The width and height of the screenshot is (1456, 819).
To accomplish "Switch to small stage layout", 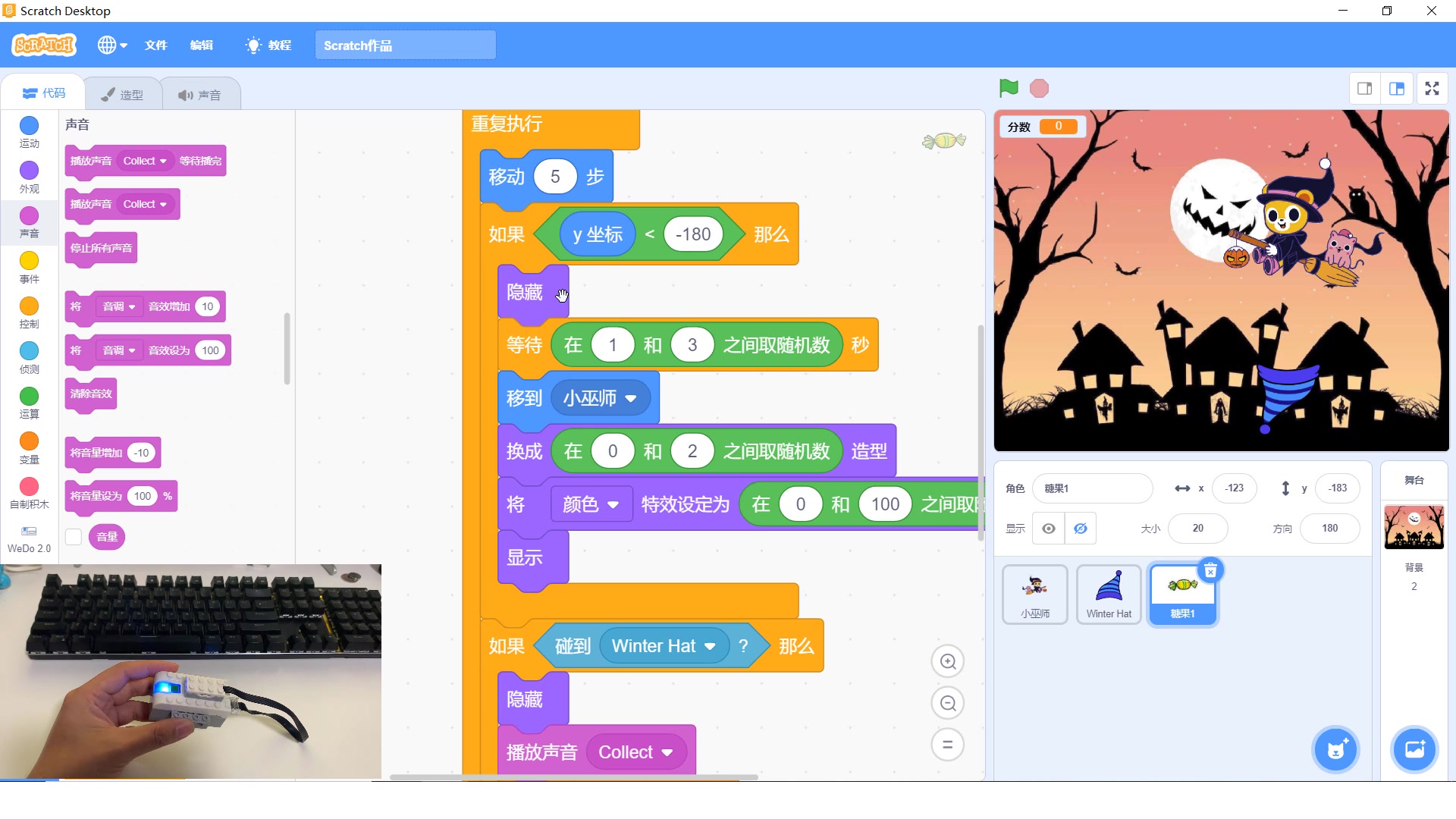I will pyautogui.click(x=1364, y=89).
